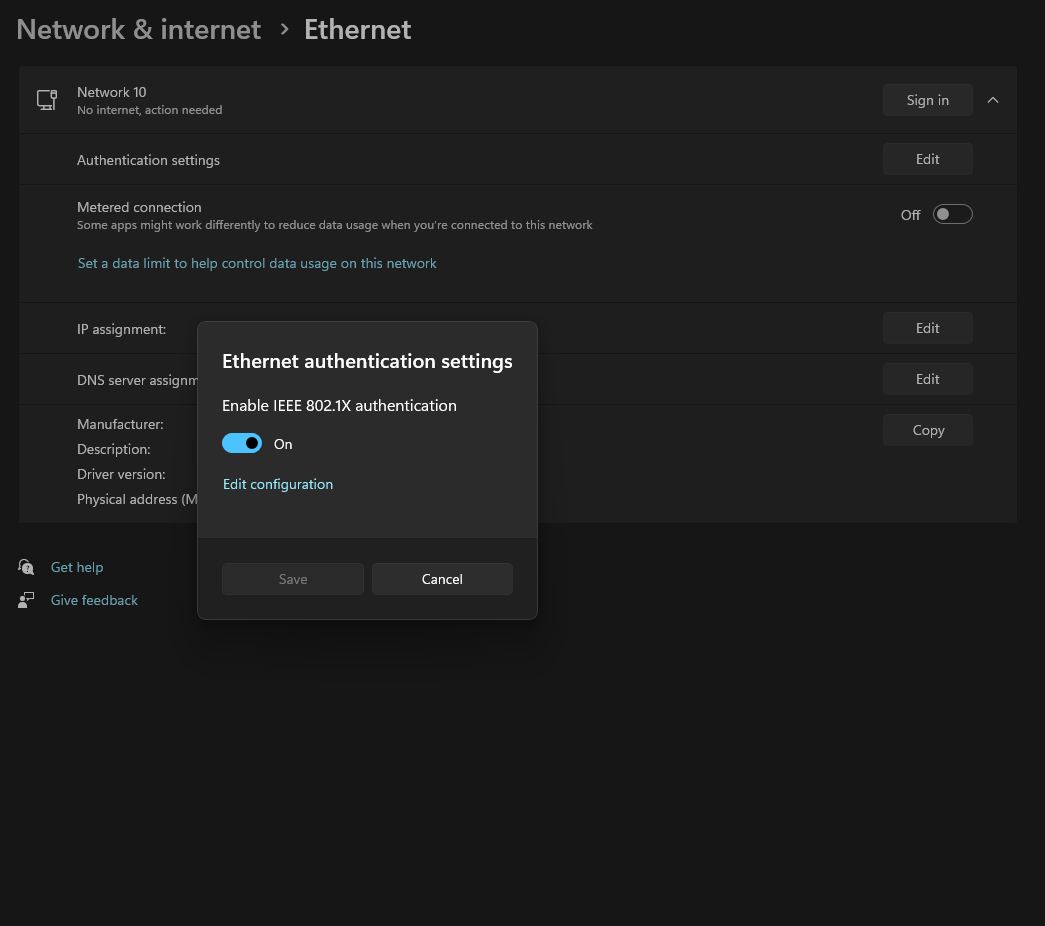
Task: Turn off IEEE 802.1X authentication toggle
Action: [x=242, y=444]
